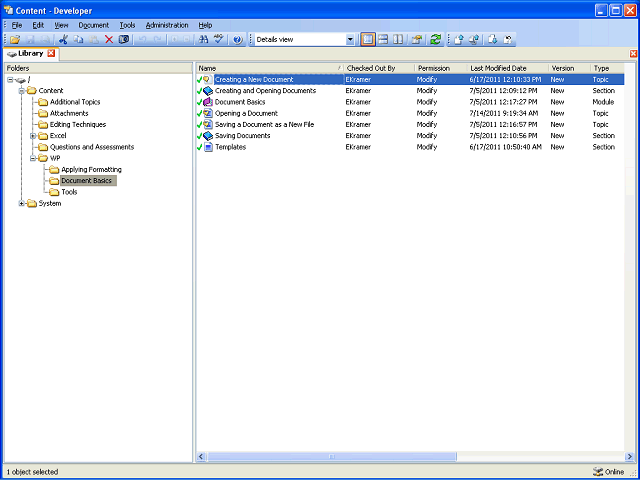This screenshot has width=640, height=480.
Task: Open the View menu
Action: (x=61, y=25)
